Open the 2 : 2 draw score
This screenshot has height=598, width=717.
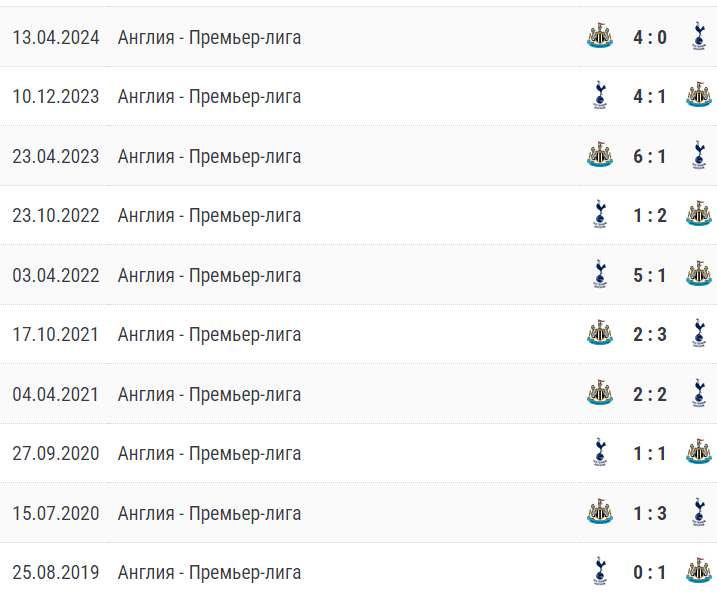(x=649, y=394)
